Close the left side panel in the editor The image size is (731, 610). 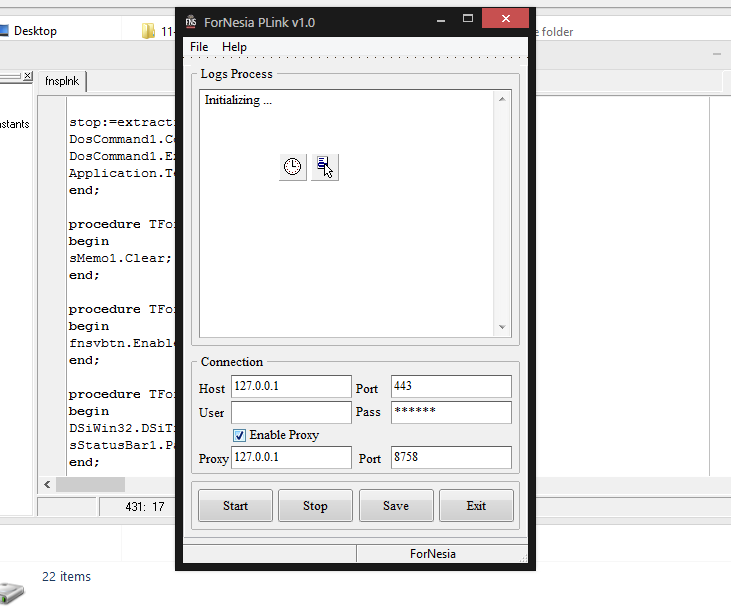coord(28,75)
